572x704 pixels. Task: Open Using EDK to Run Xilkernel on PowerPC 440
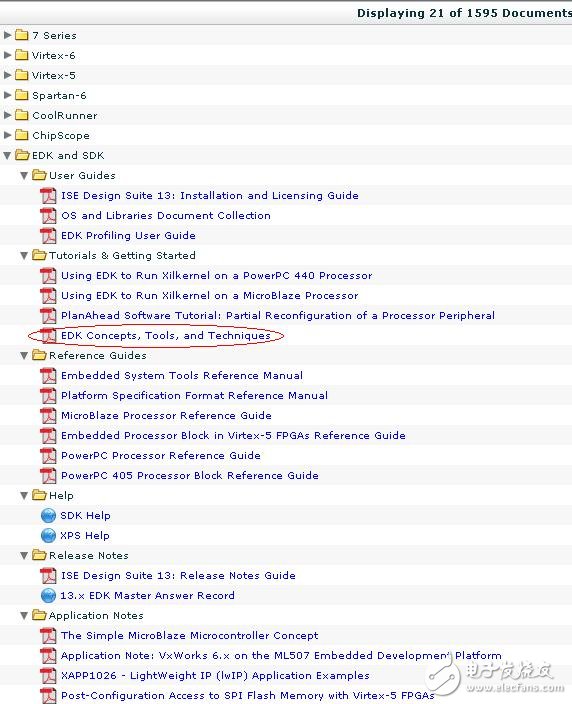[x=216, y=276]
